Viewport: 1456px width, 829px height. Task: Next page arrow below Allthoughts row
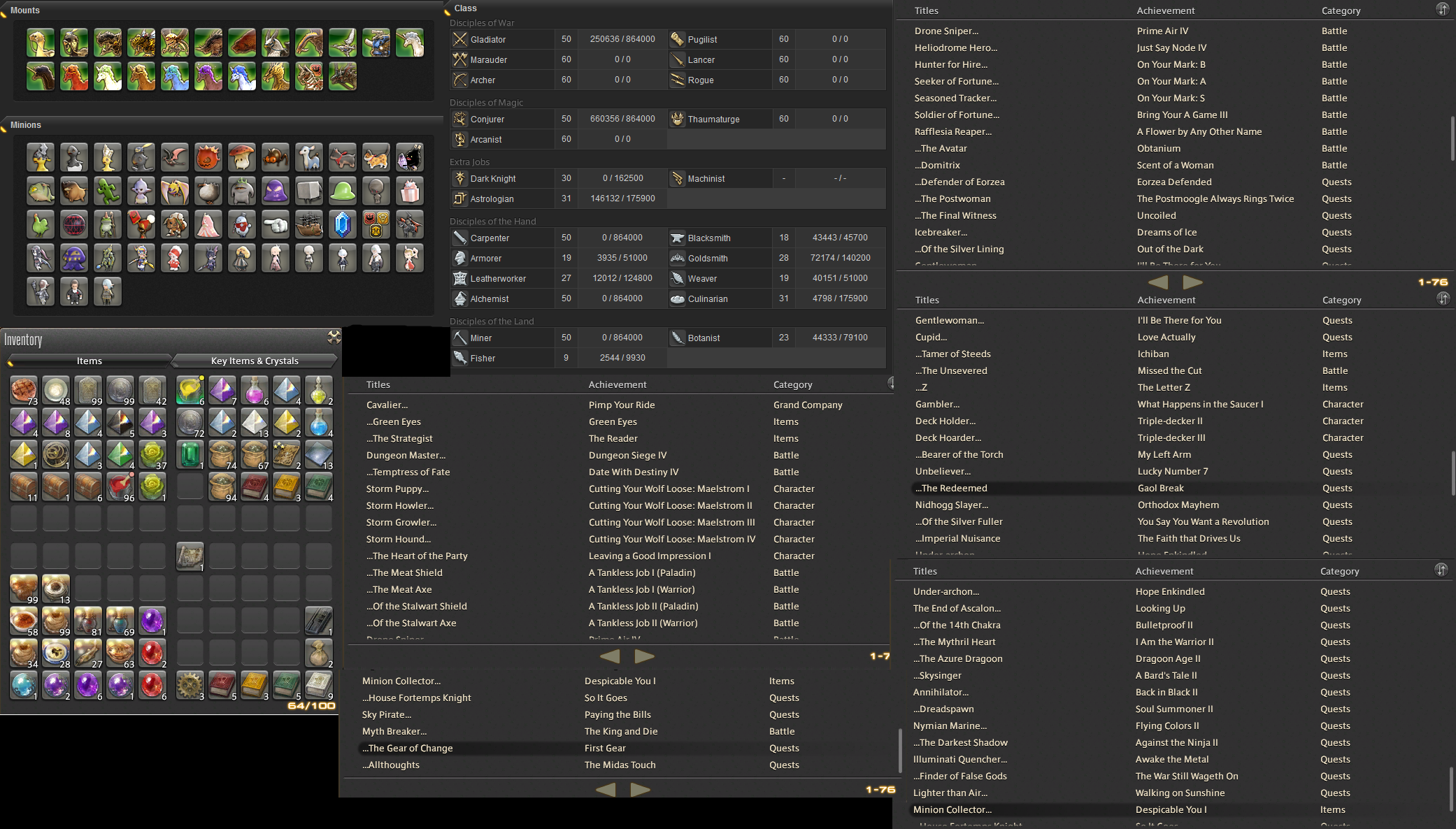640,789
